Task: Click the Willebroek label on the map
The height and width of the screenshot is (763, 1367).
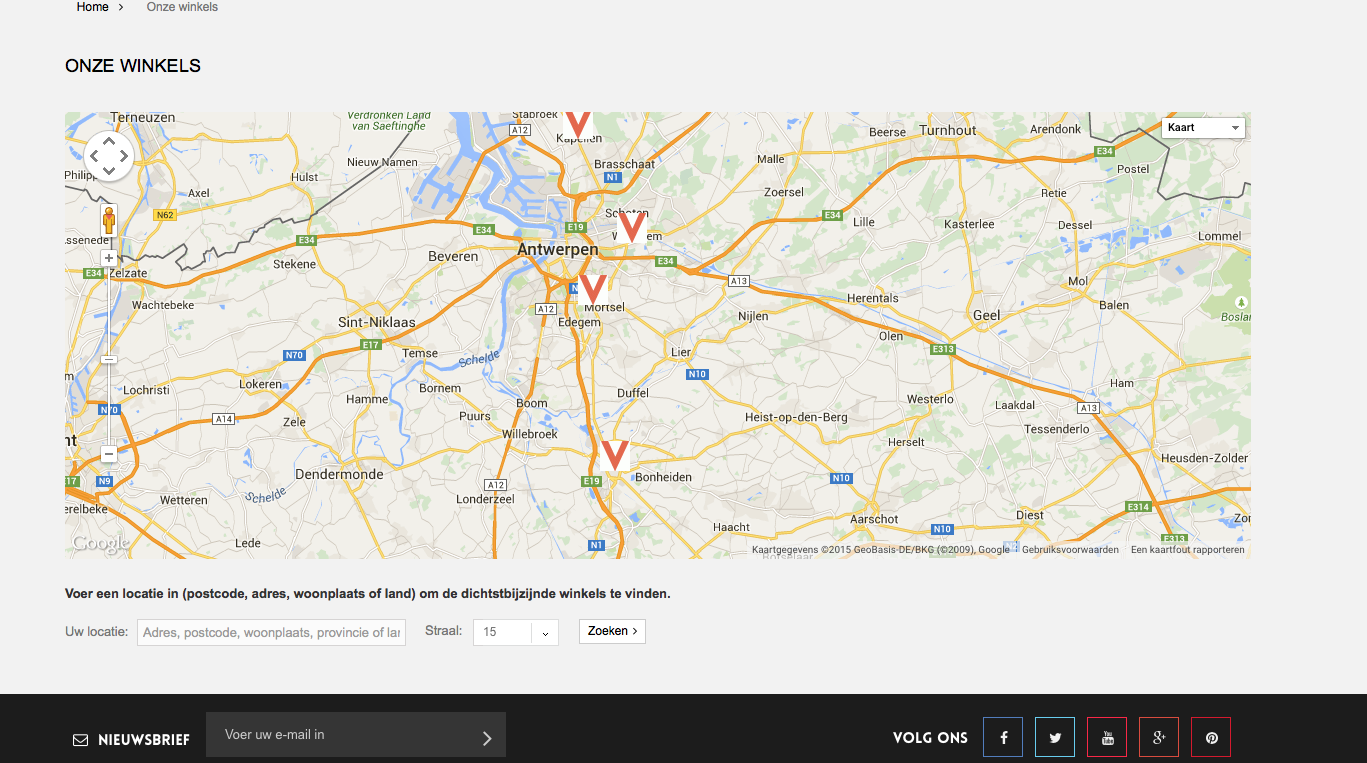Action: point(529,434)
